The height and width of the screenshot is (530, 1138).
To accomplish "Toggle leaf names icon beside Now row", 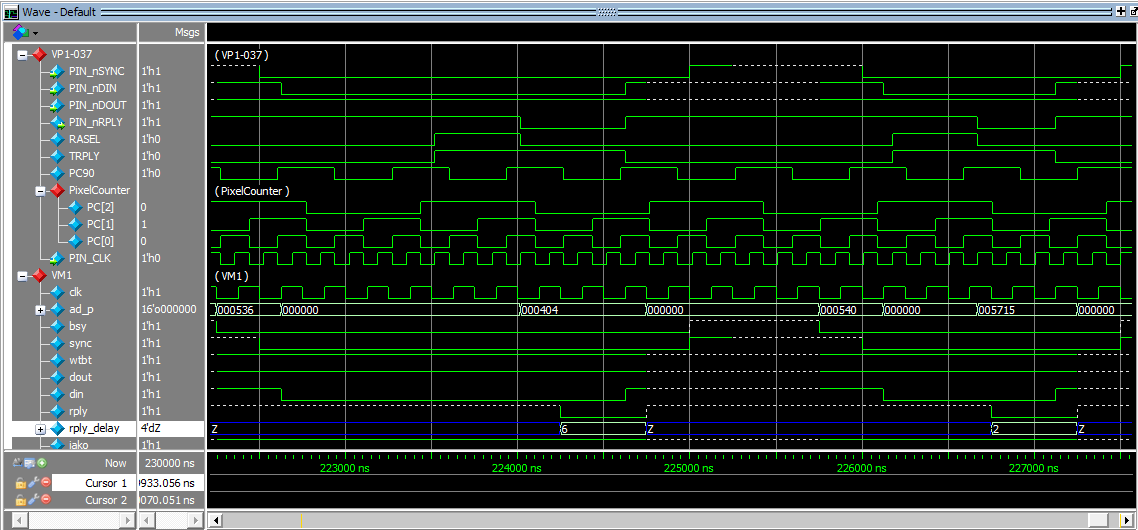I will pos(19,463).
